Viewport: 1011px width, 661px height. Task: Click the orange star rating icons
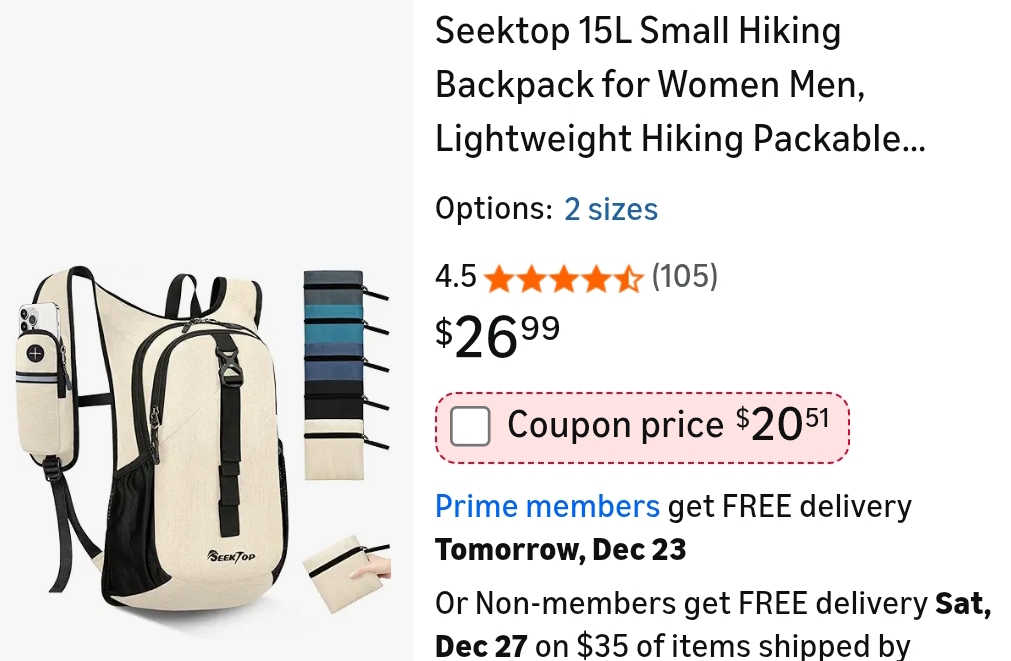pos(562,279)
